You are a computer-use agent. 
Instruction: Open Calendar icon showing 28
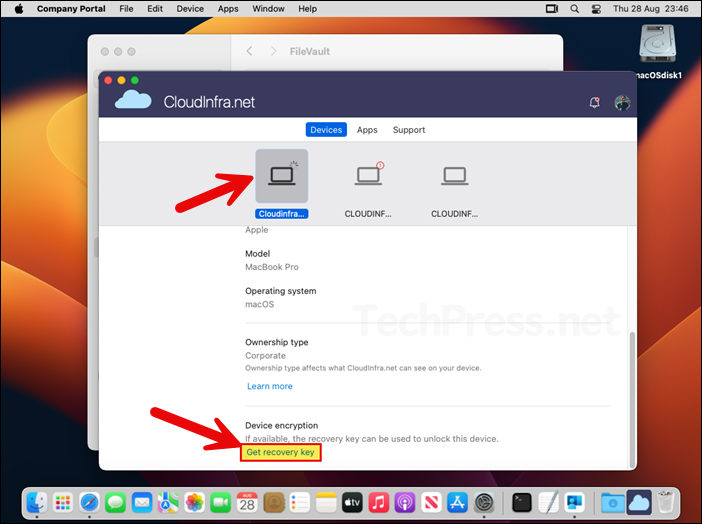[x=247, y=503]
